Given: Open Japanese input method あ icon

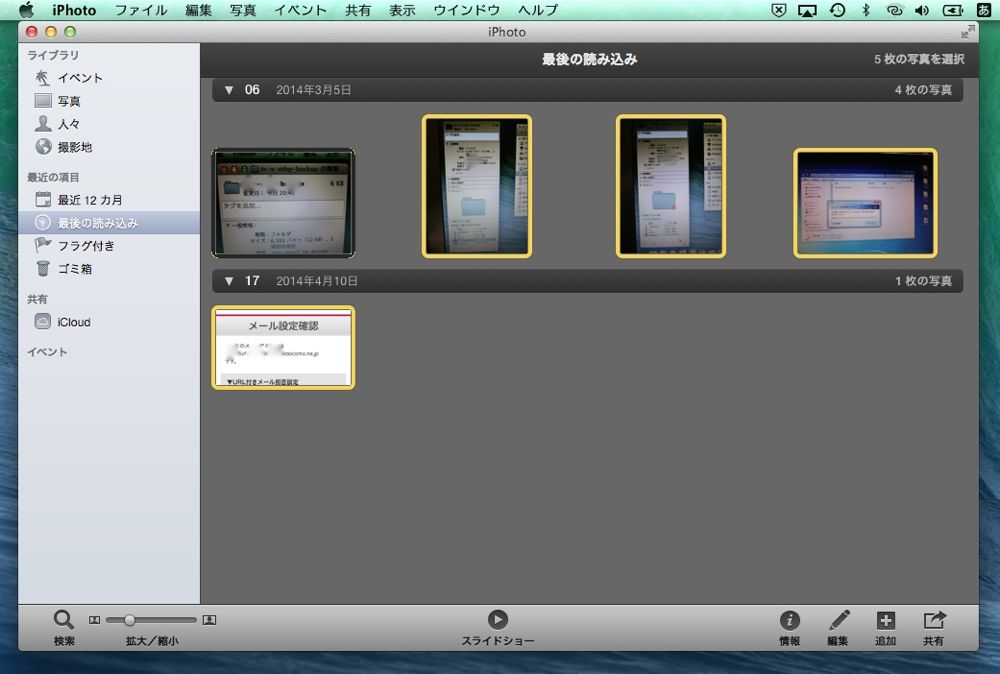Looking at the screenshot, I should [x=984, y=10].
